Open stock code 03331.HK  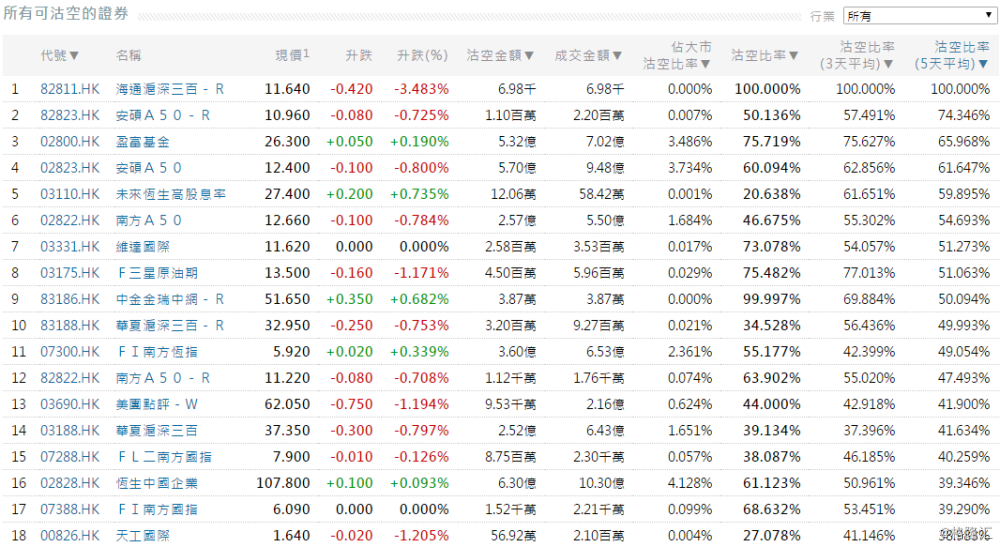[70, 247]
